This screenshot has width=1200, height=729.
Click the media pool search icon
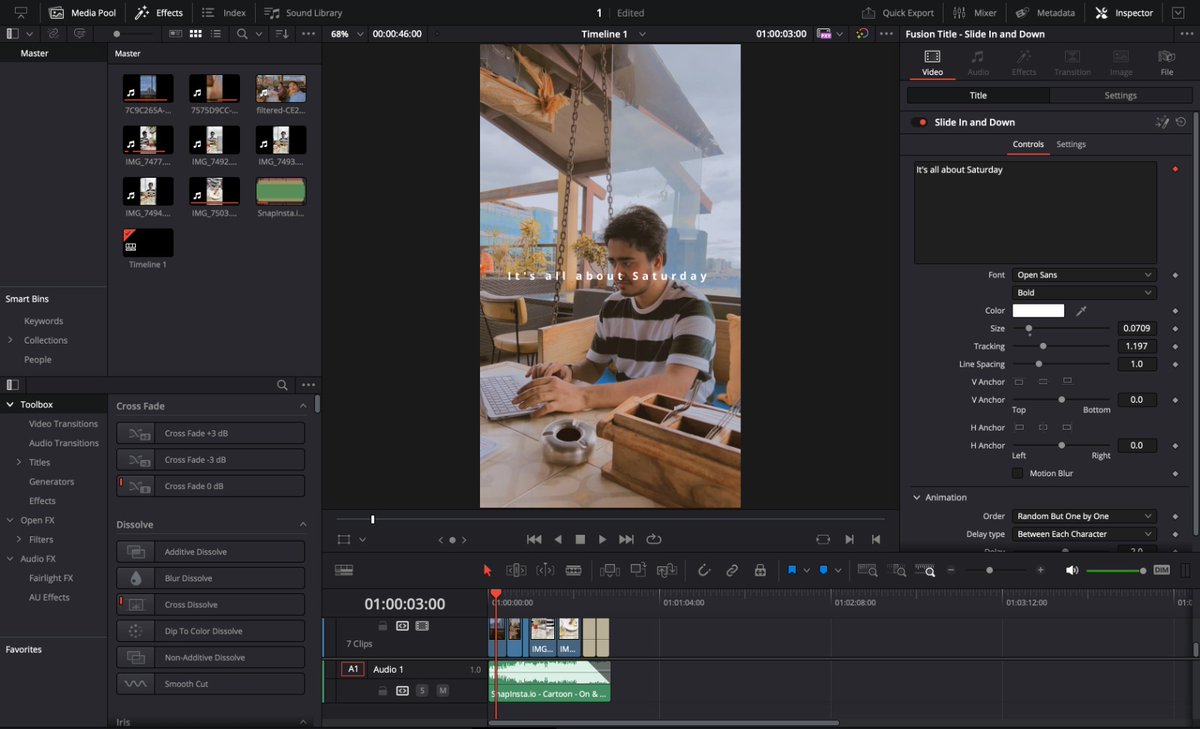coord(242,34)
